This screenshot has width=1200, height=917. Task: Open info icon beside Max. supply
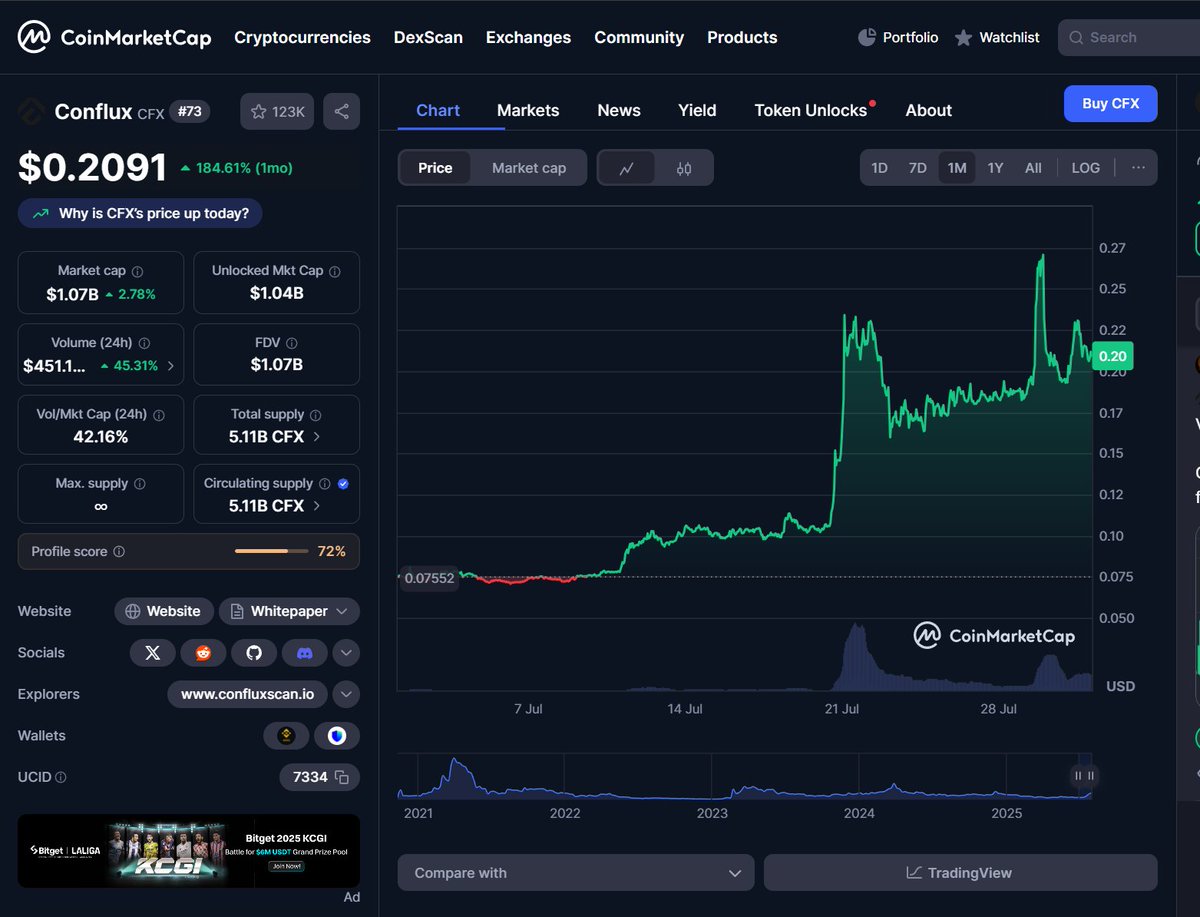140,483
